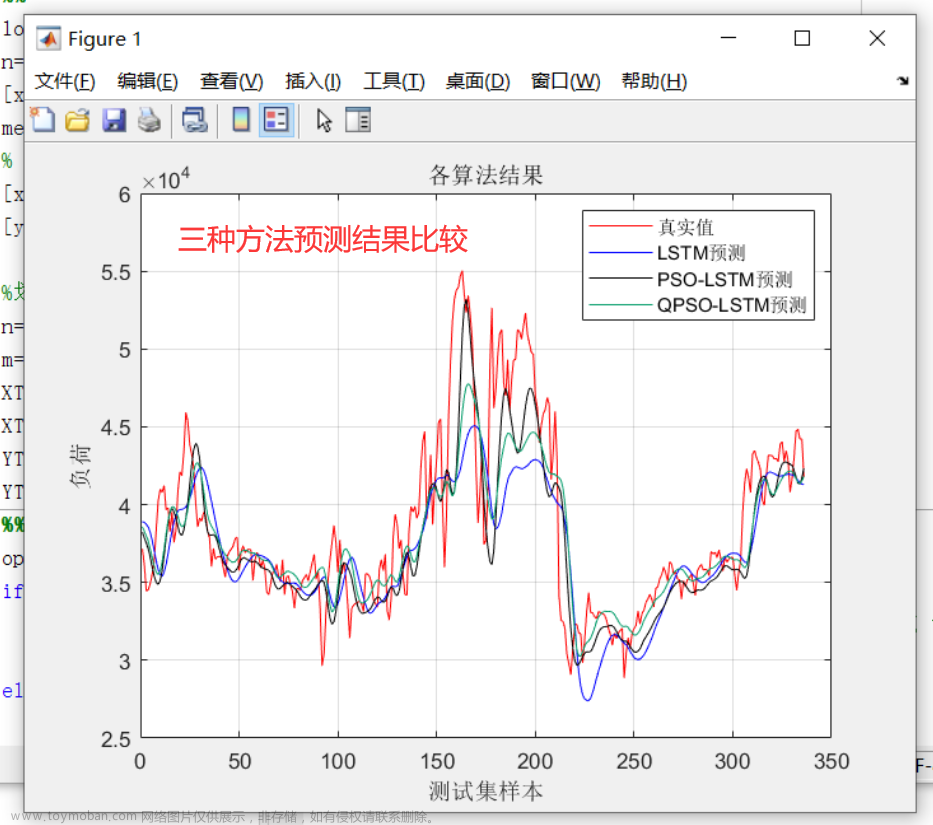Minimize the Figure 1 window
This screenshot has width=933, height=825.
[728, 38]
